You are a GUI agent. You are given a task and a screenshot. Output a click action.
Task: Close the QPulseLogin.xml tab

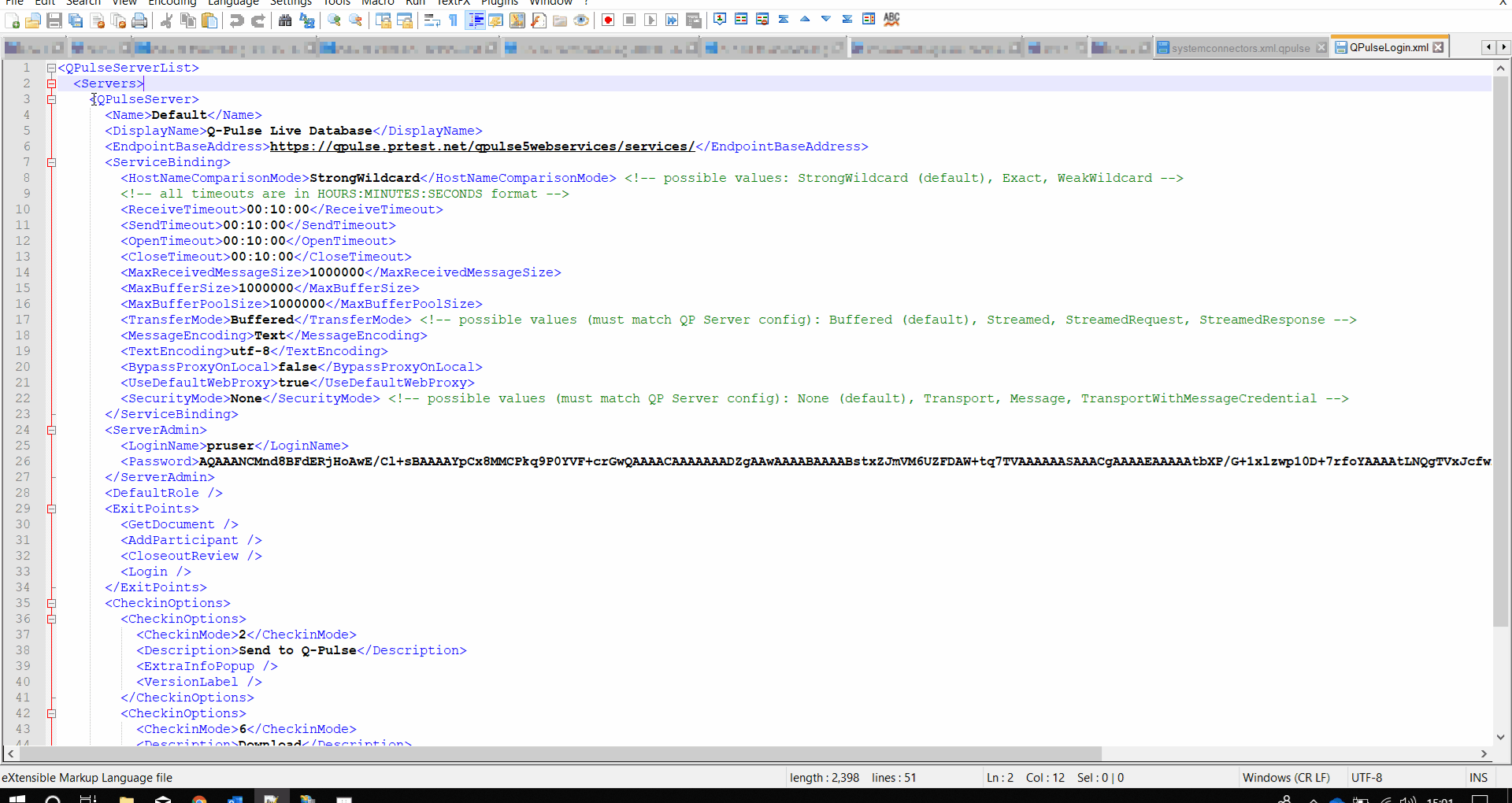1438,47
